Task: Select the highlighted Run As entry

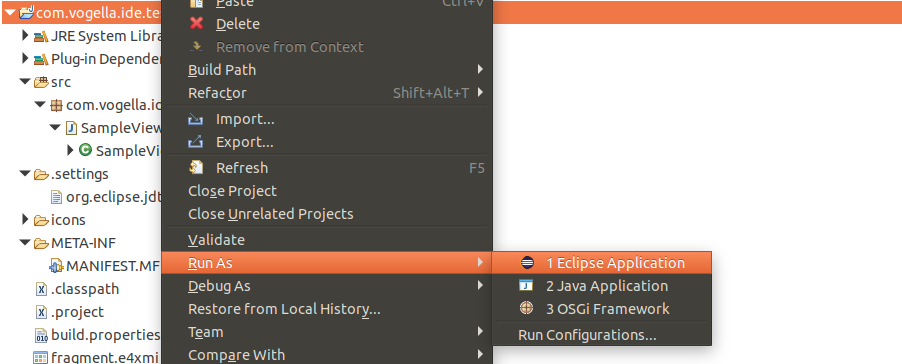Action: (x=327, y=263)
